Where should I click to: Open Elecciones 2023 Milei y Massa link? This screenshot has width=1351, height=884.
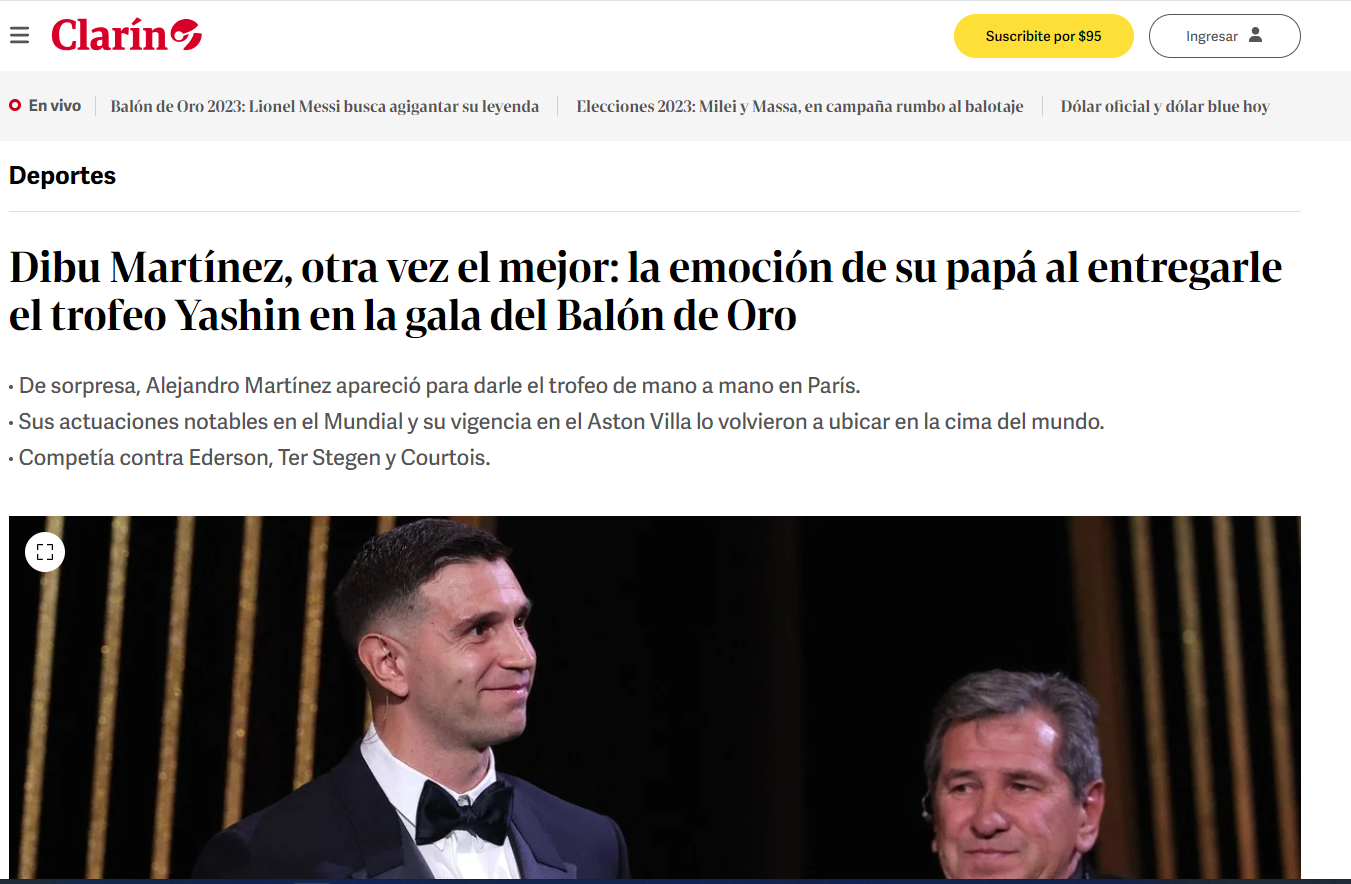pos(800,106)
